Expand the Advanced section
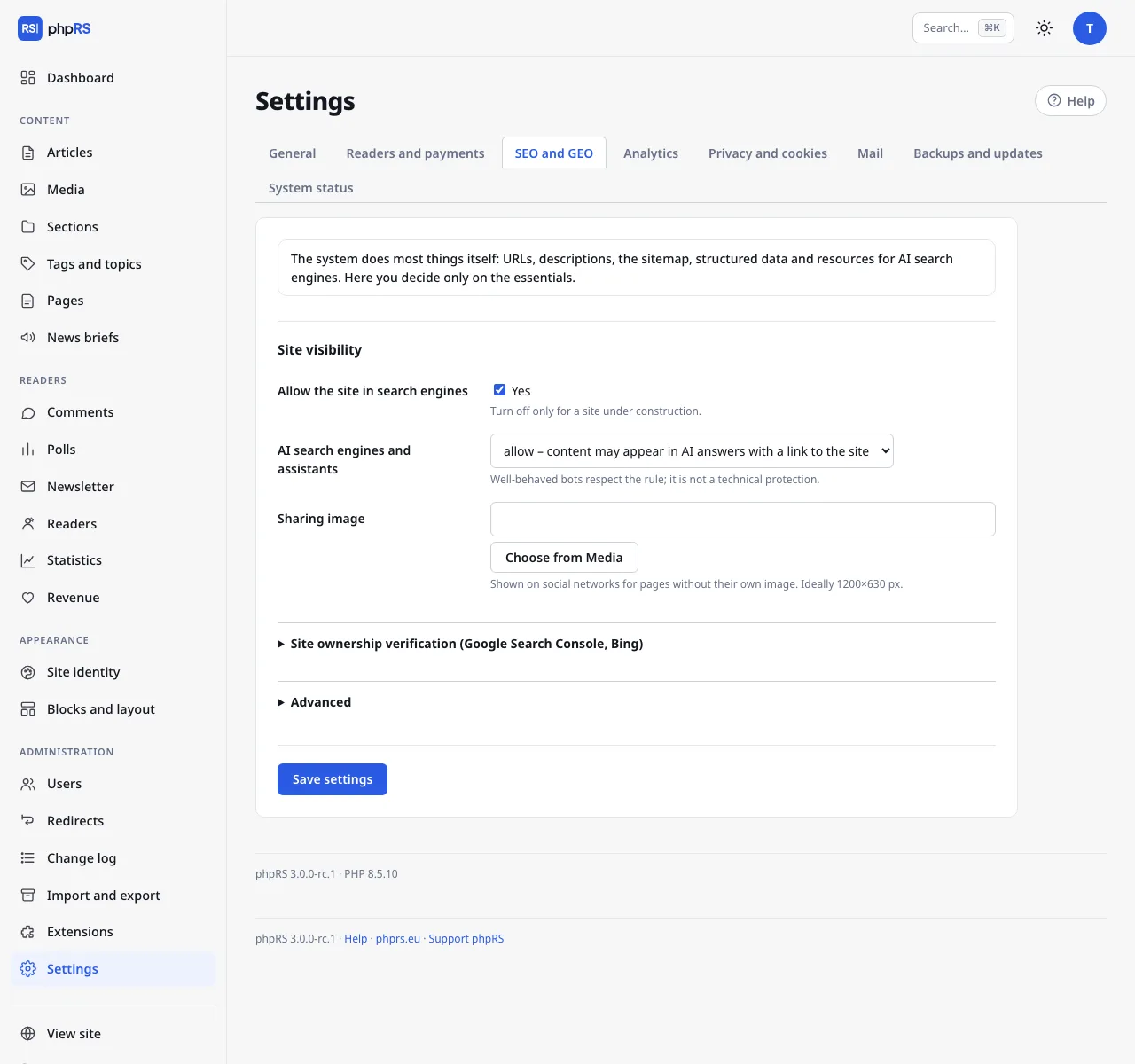 click(x=315, y=702)
